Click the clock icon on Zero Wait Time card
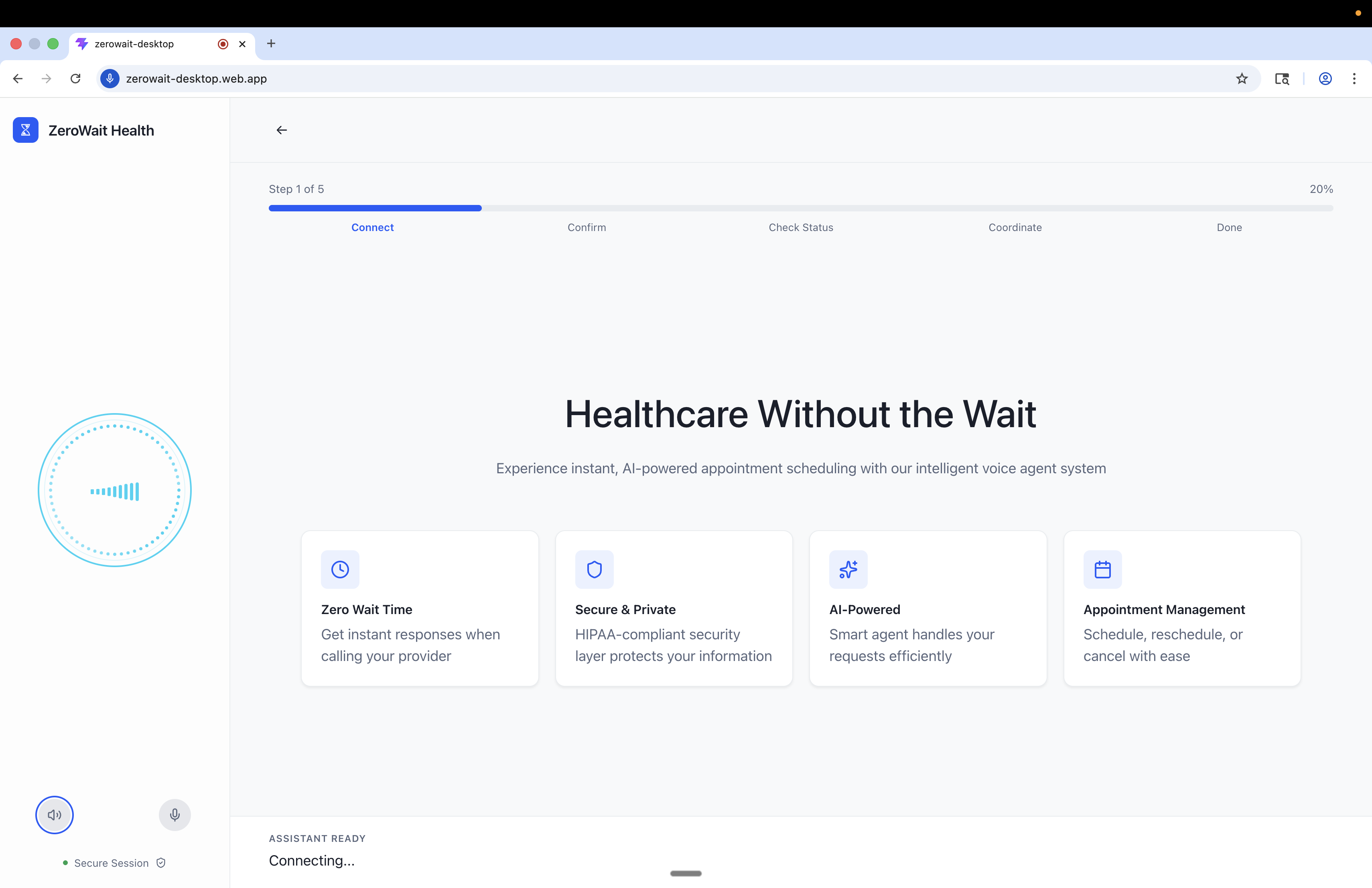The width and height of the screenshot is (1372, 888). (340, 569)
